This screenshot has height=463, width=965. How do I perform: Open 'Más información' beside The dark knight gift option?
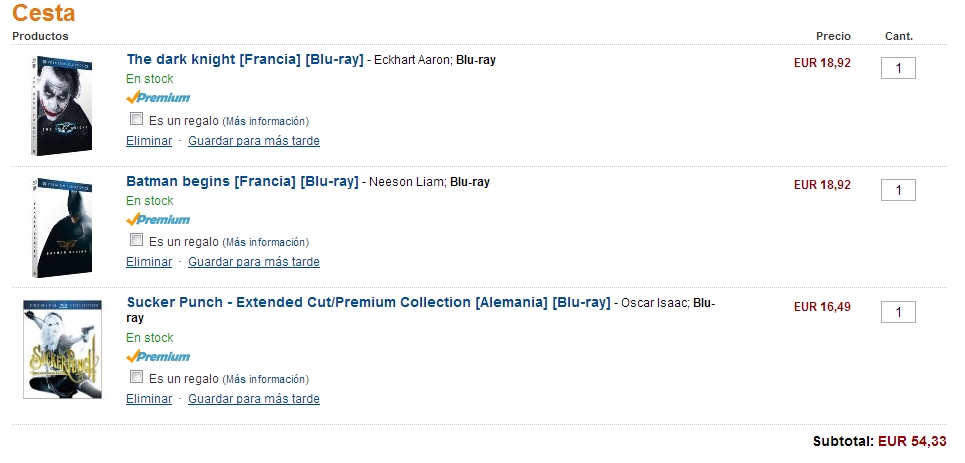coord(265,121)
